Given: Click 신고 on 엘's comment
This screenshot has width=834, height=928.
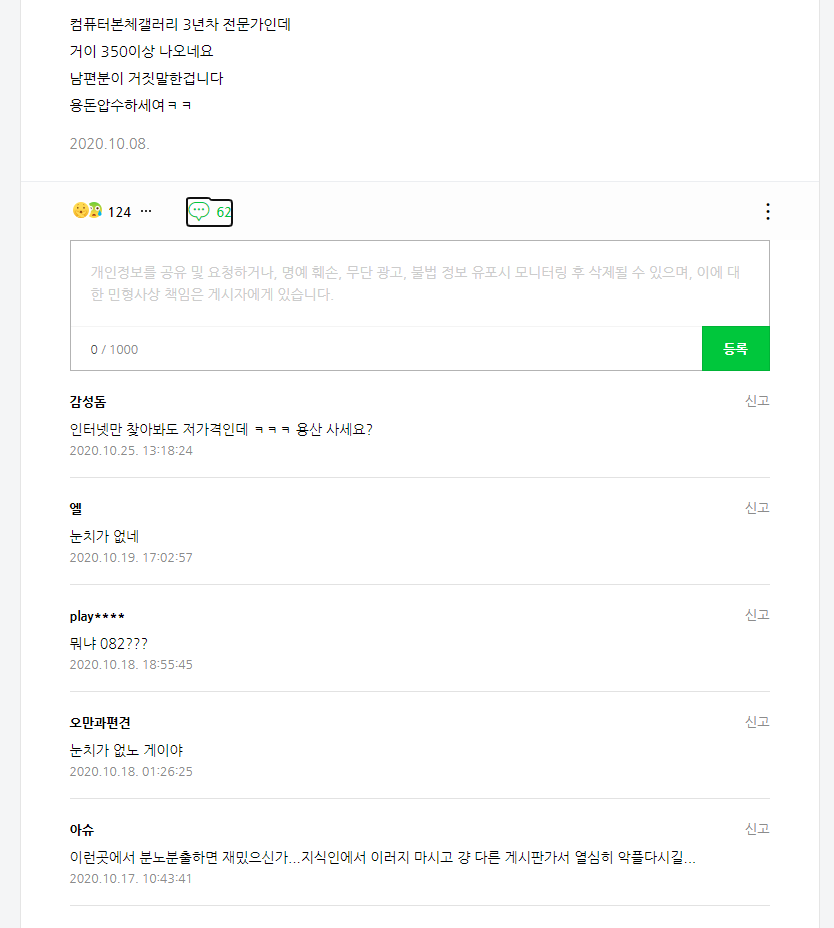Looking at the screenshot, I should click(757, 508).
